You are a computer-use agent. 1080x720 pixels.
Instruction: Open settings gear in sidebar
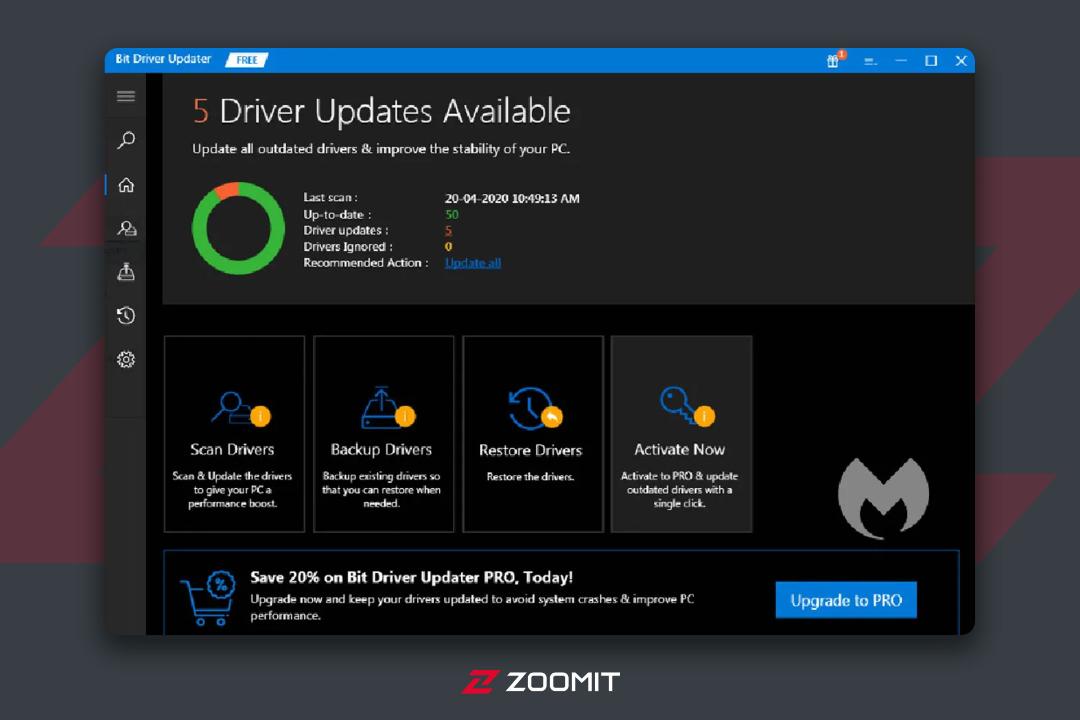point(125,359)
